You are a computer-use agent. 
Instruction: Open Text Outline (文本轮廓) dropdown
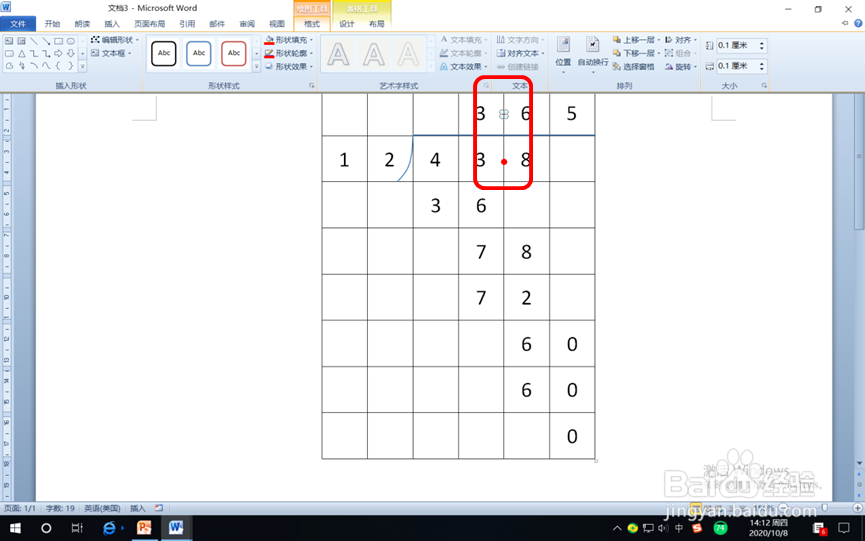tap(463, 53)
